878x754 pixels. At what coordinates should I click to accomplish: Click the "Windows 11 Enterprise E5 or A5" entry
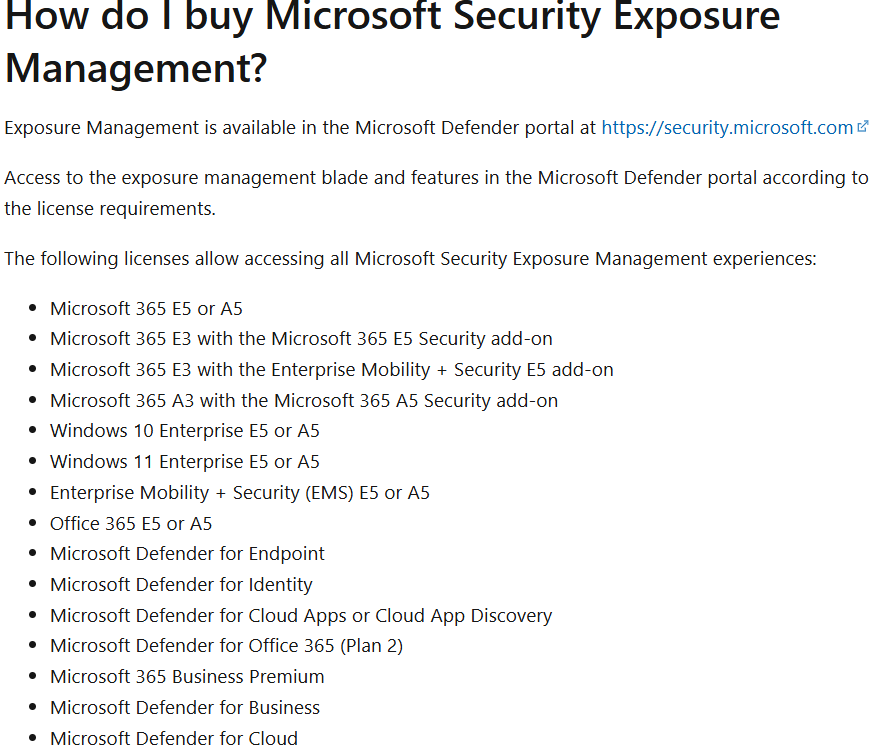pos(185,462)
